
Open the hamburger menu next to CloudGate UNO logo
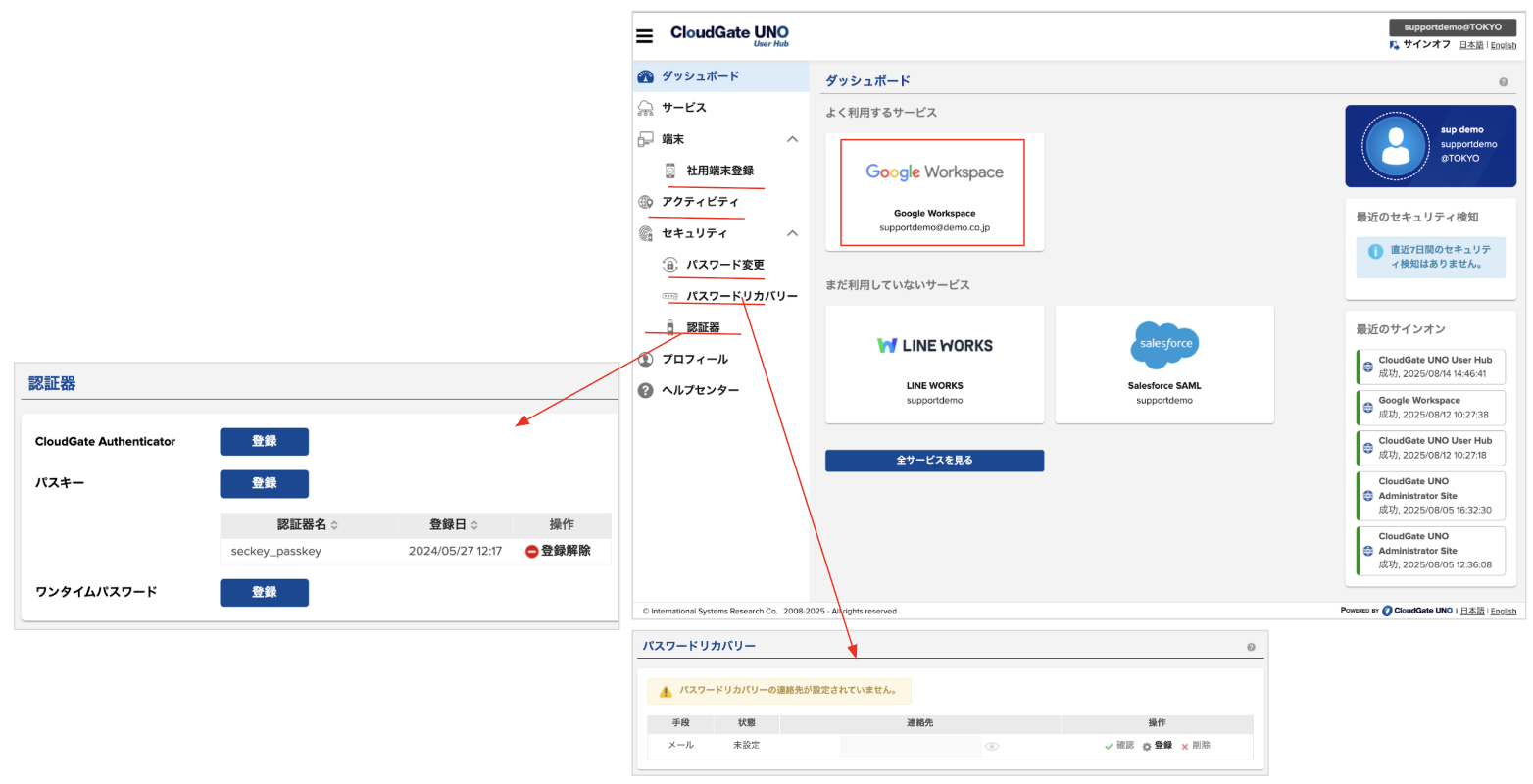[x=644, y=36]
